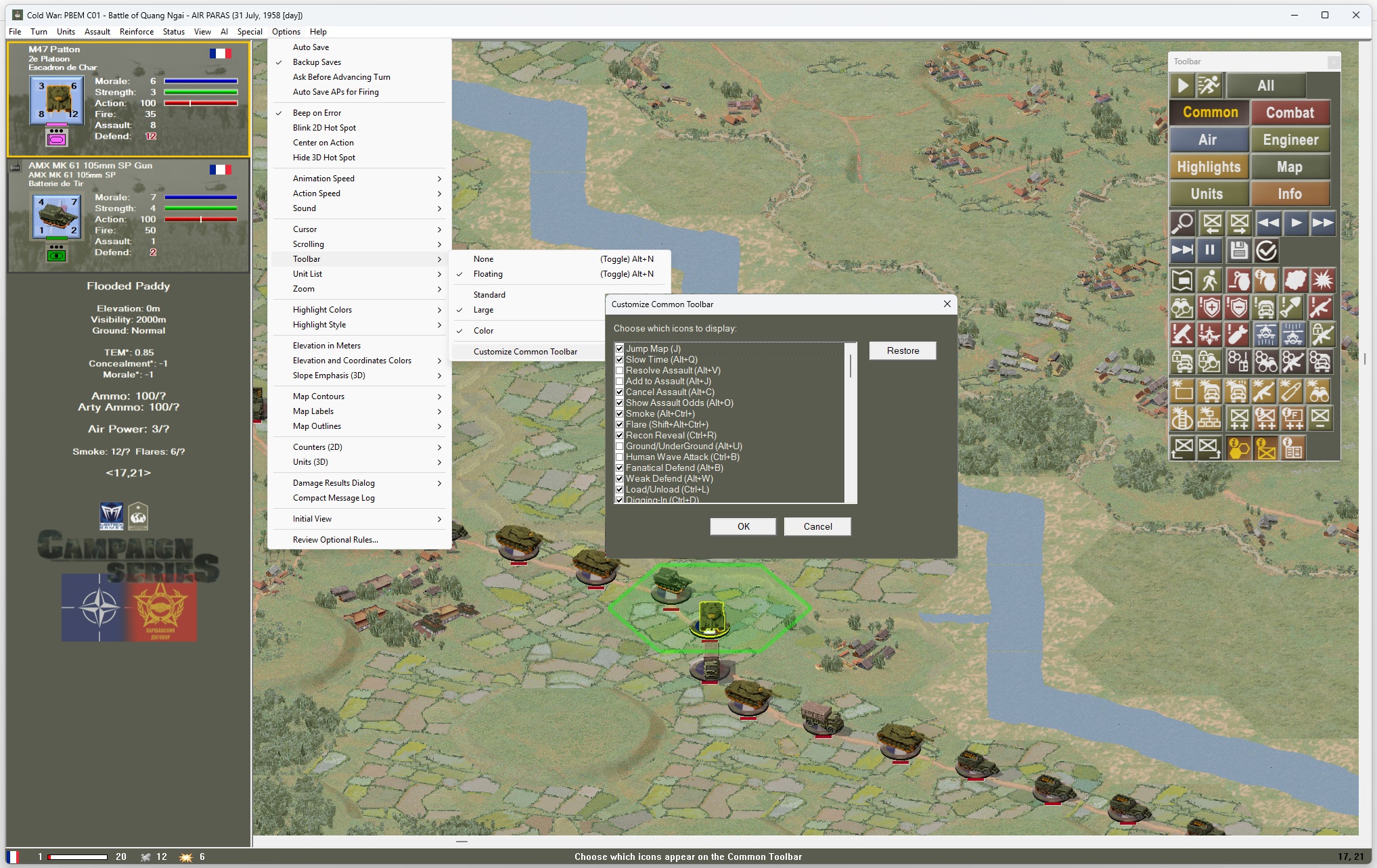1377x868 pixels.
Task: Choose the Standard toolbar size entry
Action: point(527,295)
